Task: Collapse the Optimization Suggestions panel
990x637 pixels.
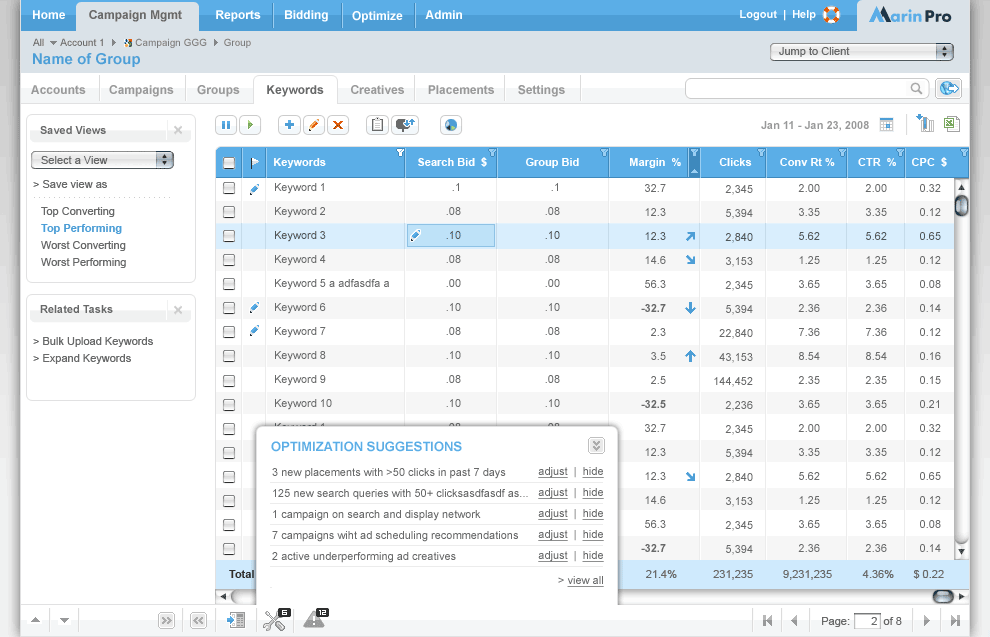Action: tap(596, 446)
